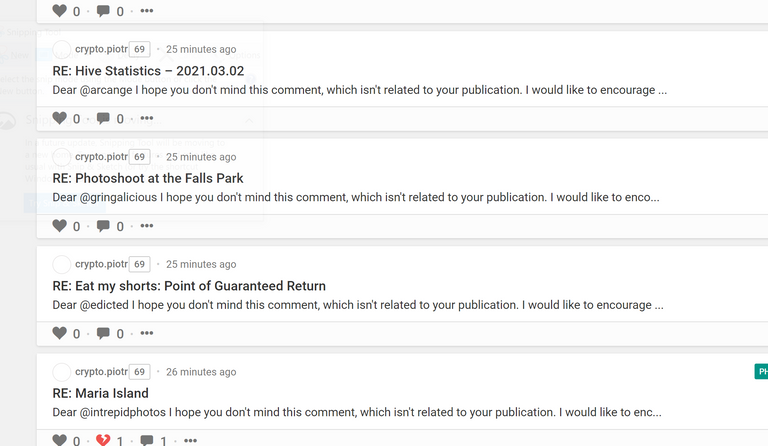Like the Photoshoot at the Falls Park reply
The height and width of the screenshot is (446, 768).
tap(59, 226)
